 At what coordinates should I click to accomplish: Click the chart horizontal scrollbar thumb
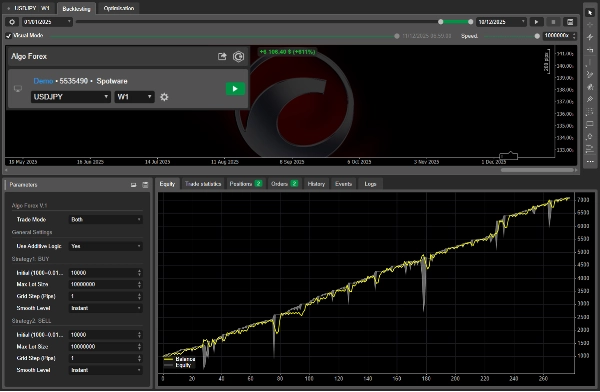[537, 170]
